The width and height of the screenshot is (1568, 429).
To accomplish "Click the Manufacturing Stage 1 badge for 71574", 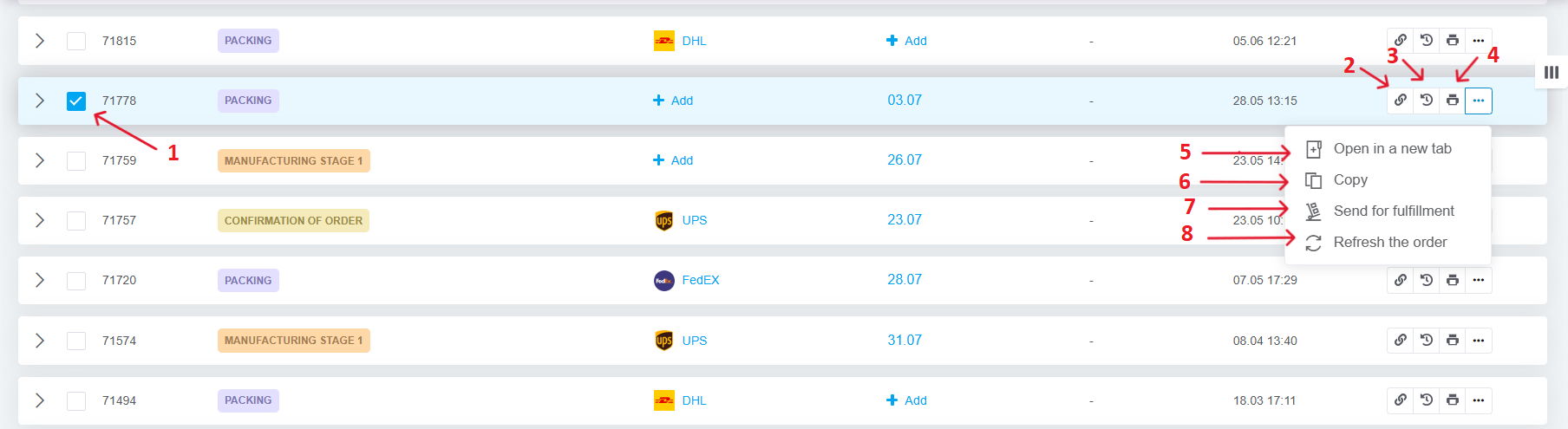I will tap(294, 341).
